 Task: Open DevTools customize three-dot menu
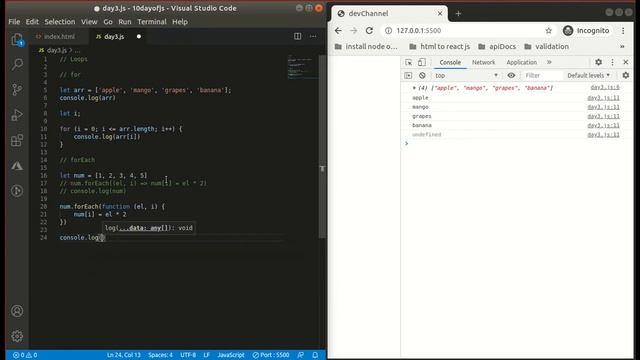tap(612, 62)
